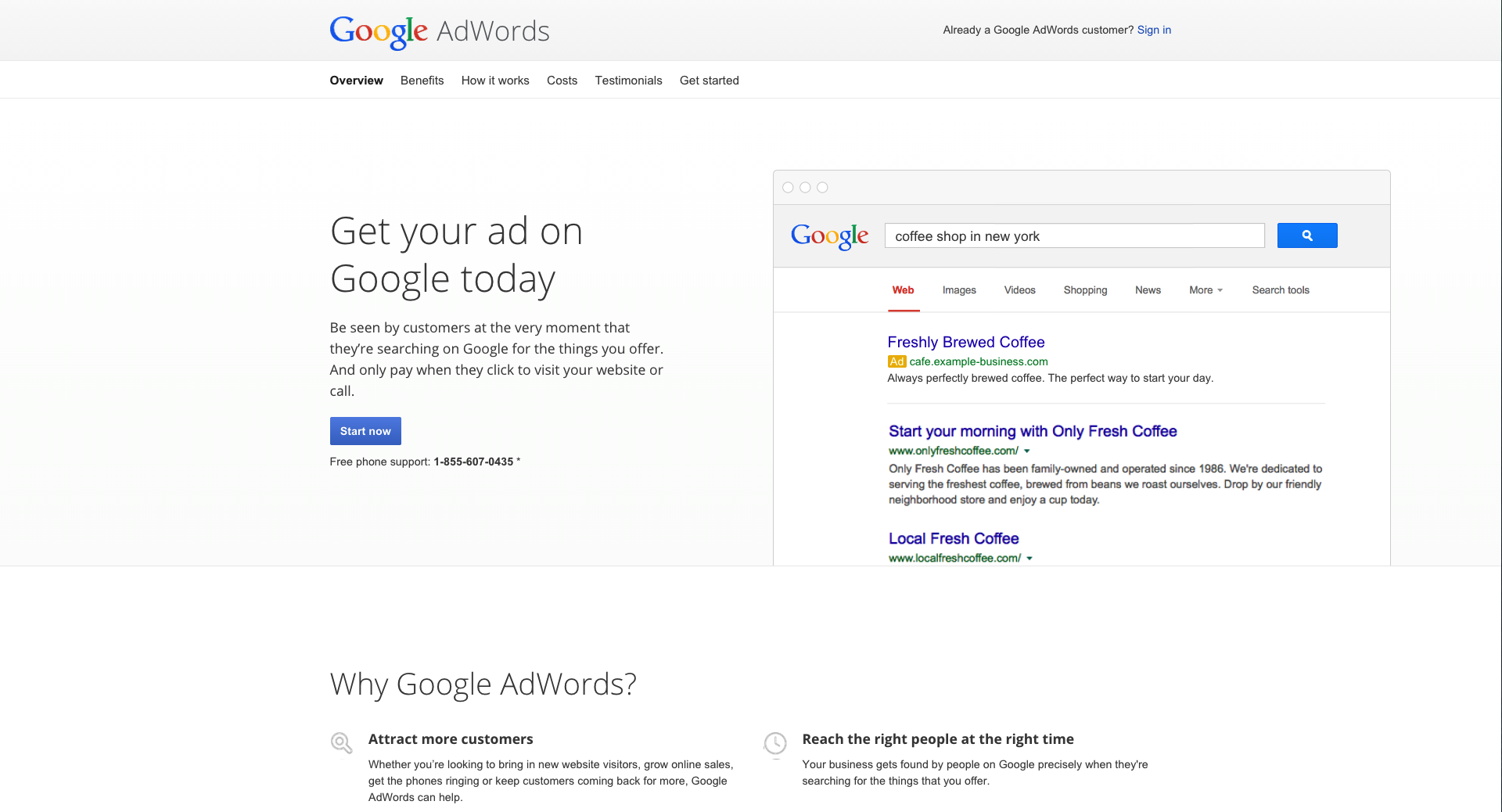1502x812 pixels.
Task: Click the Google logo in search mockup
Action: pyautogui.click(x=829, y=235)
